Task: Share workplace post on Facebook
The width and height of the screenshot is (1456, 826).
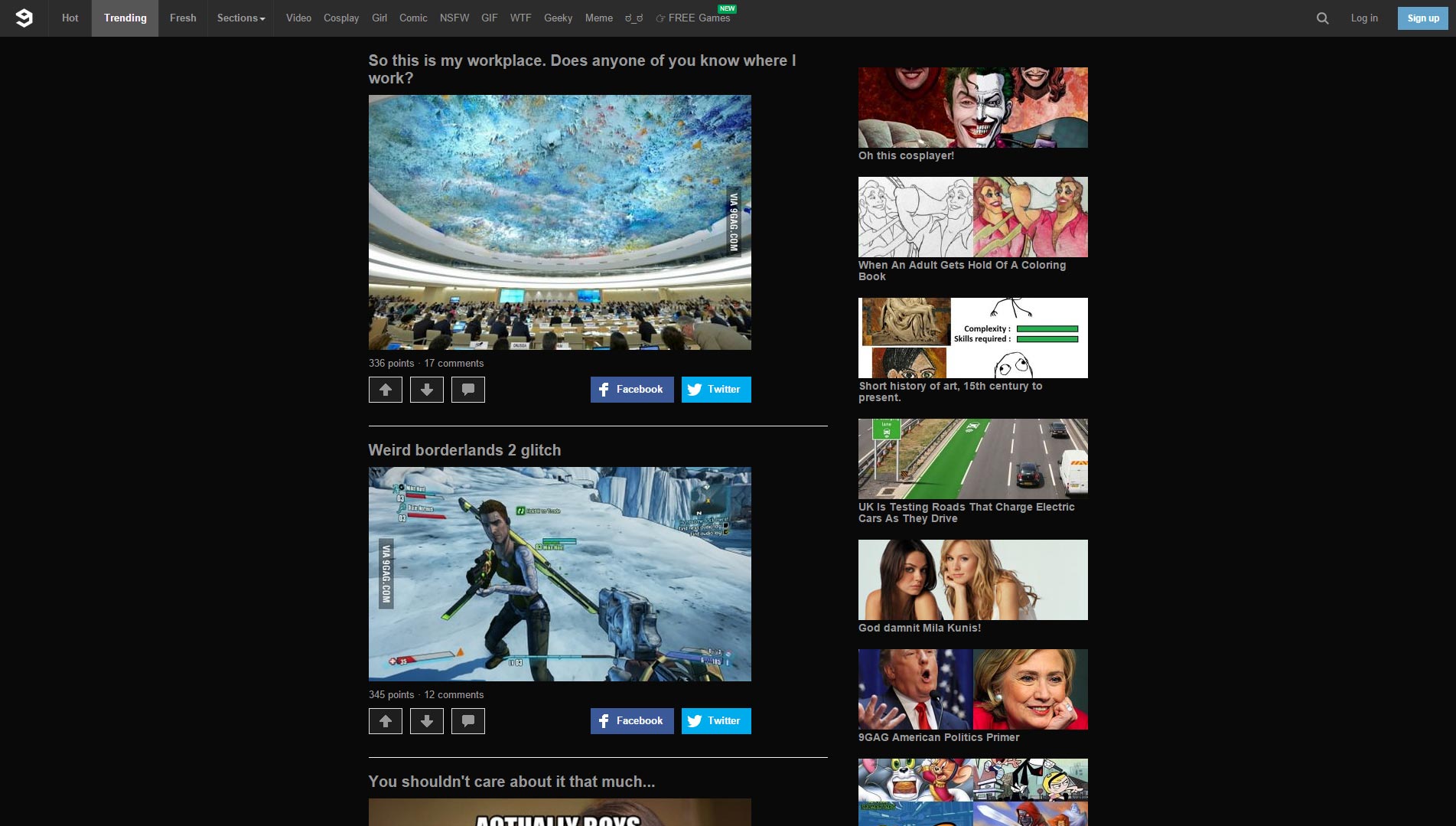Action: tap(632, 390)
